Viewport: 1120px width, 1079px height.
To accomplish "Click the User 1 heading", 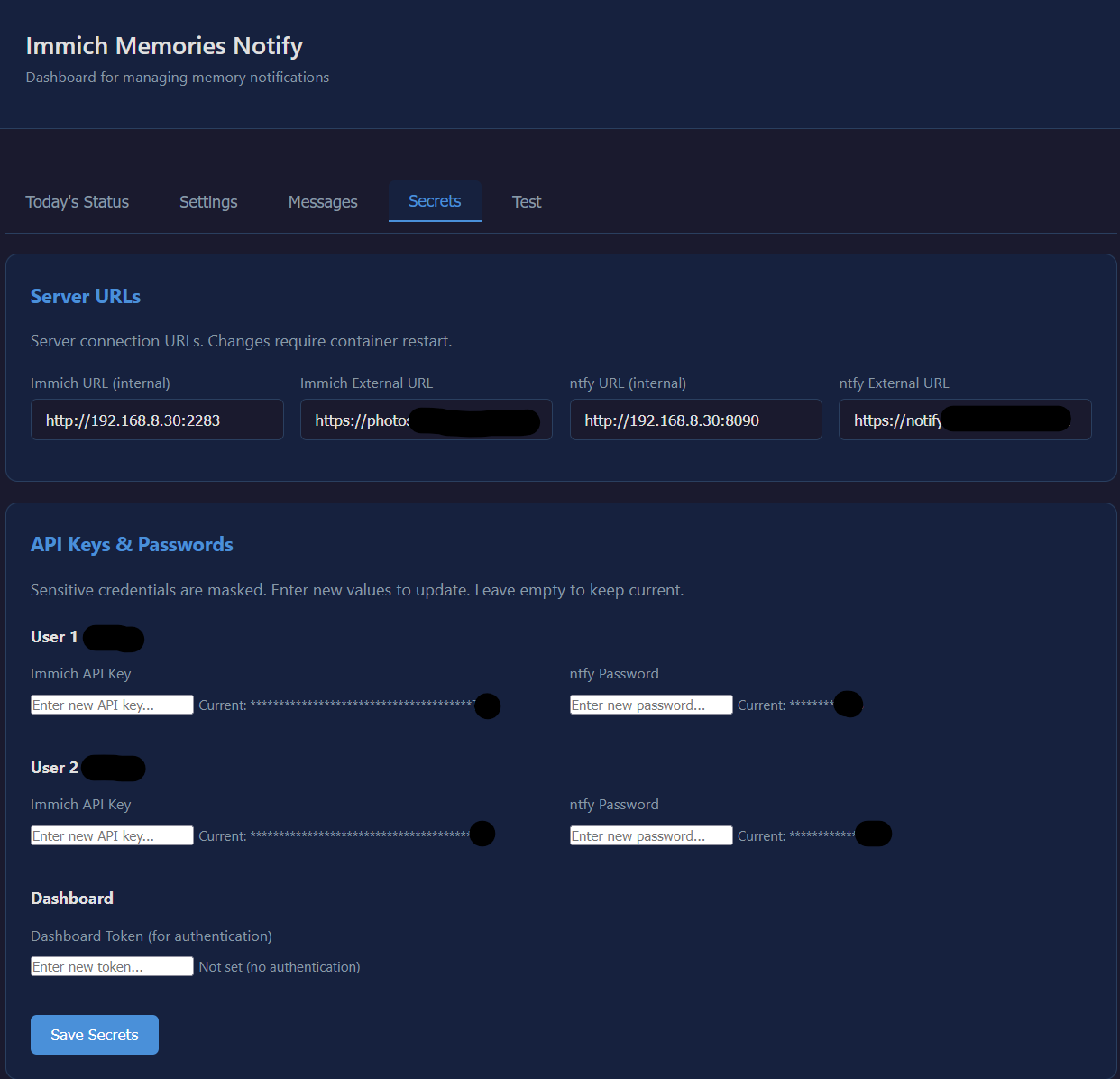I will (x=54, y=637).
